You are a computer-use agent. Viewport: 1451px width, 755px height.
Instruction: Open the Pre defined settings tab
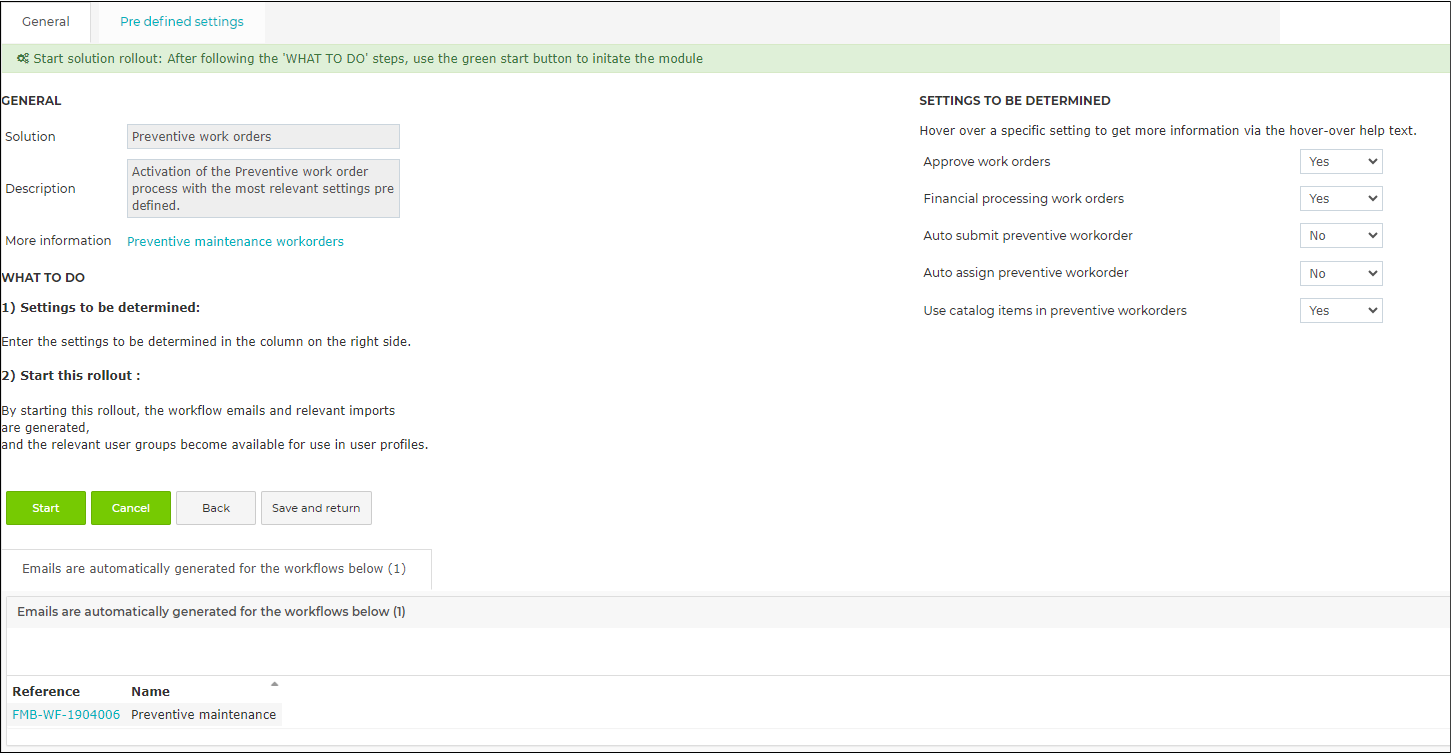coord(182,22)
